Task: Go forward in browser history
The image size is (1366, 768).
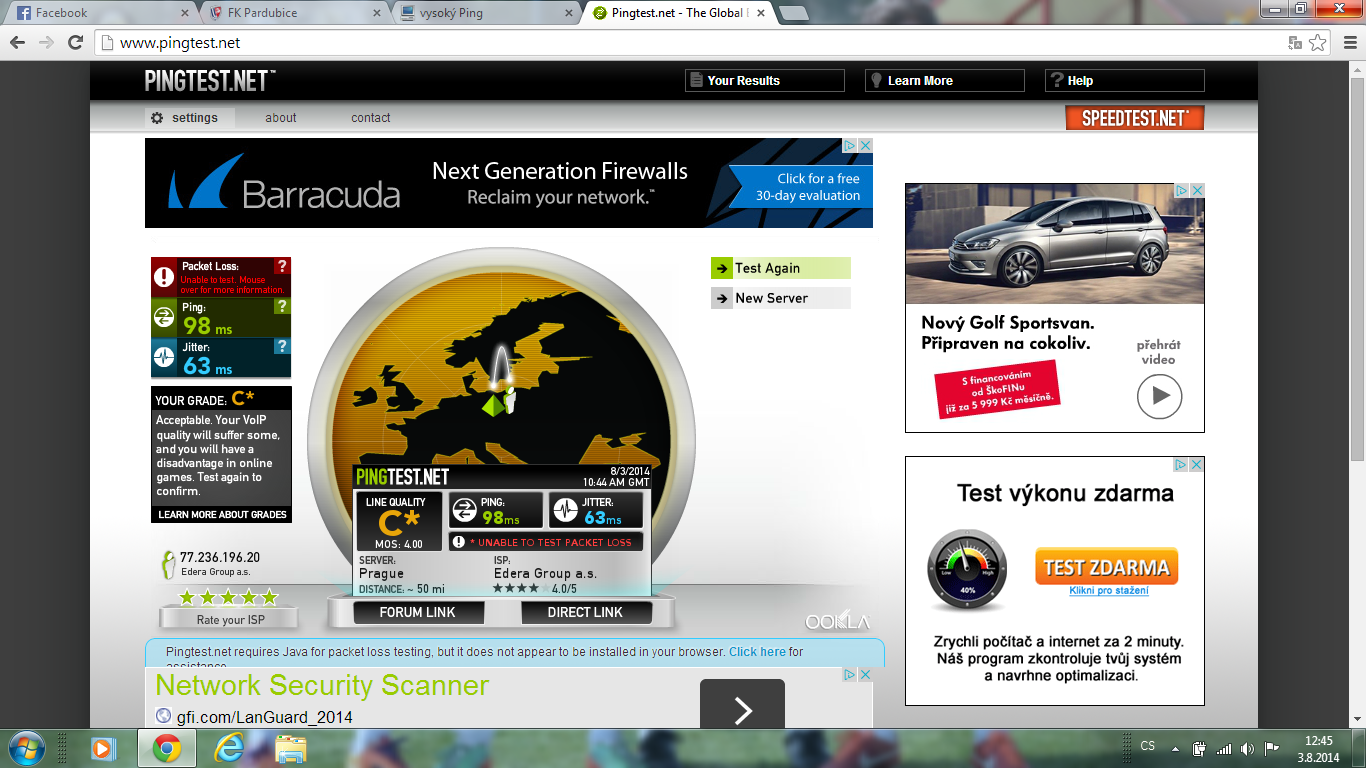Action: (46, 43)
